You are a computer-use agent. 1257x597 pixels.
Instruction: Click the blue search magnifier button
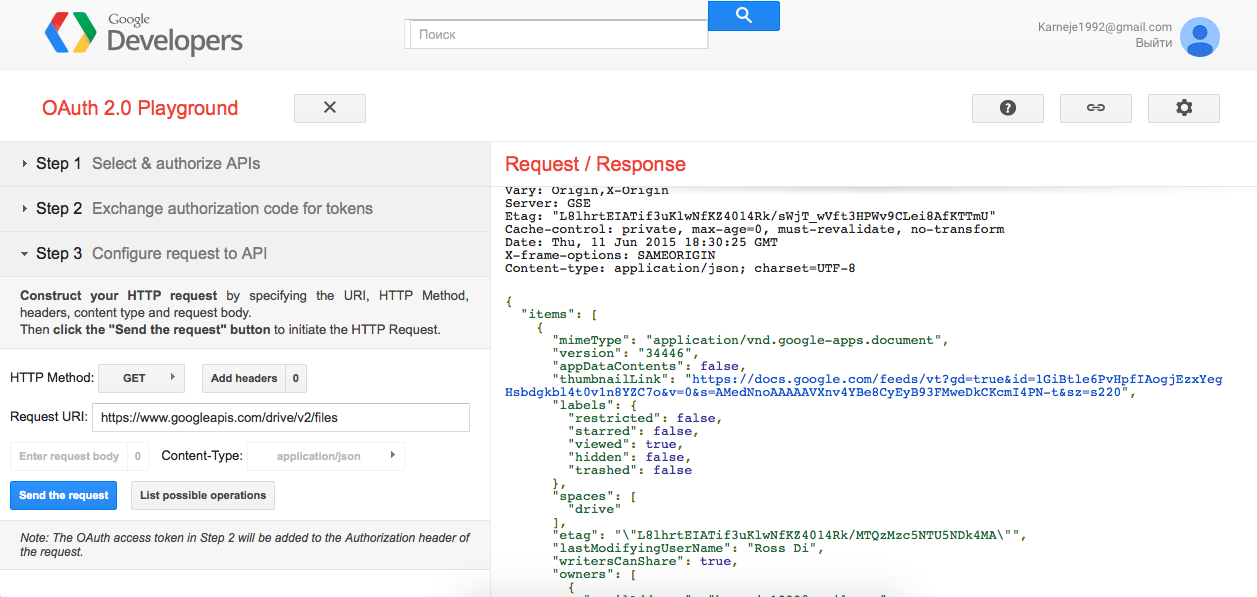click(743, 15)
